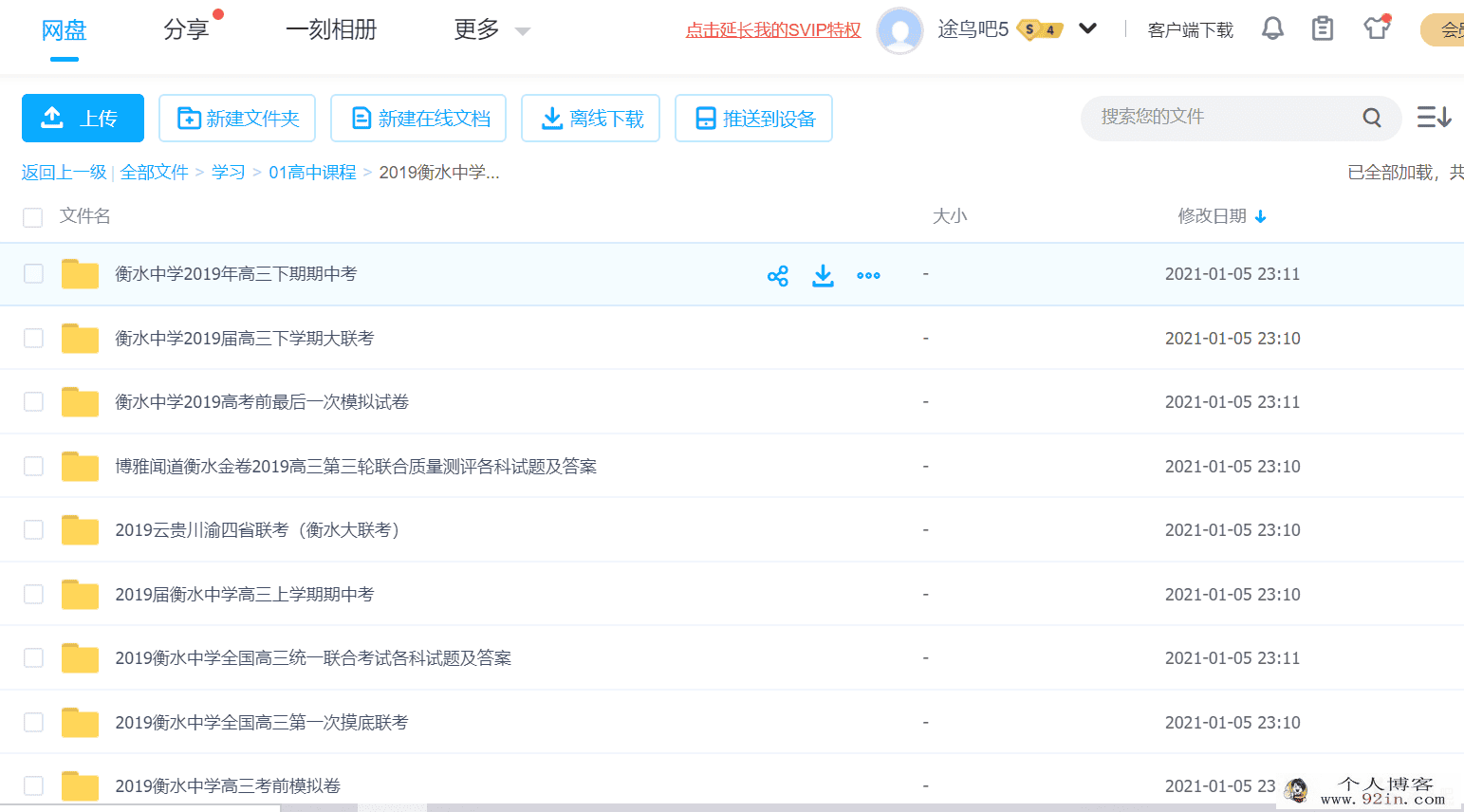Open folder 2019云贵川渝四省联考（衡水大联考）
This screenshot has height=812, width=1464.
(x=257, y=530)
